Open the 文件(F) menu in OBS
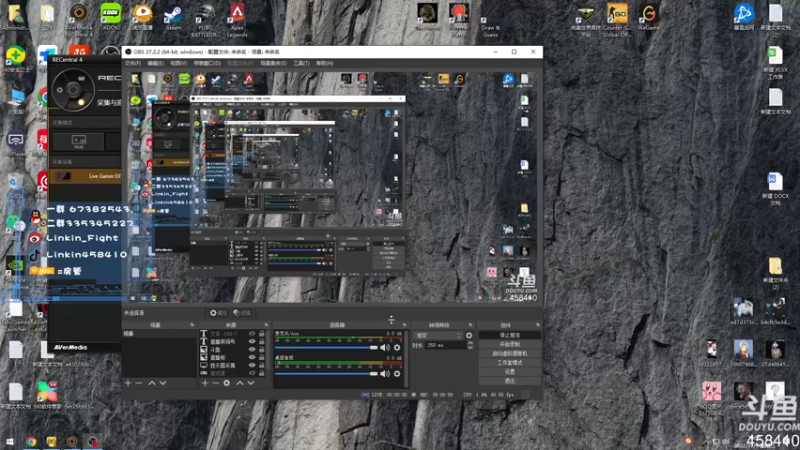 click(x=133, y=63)
